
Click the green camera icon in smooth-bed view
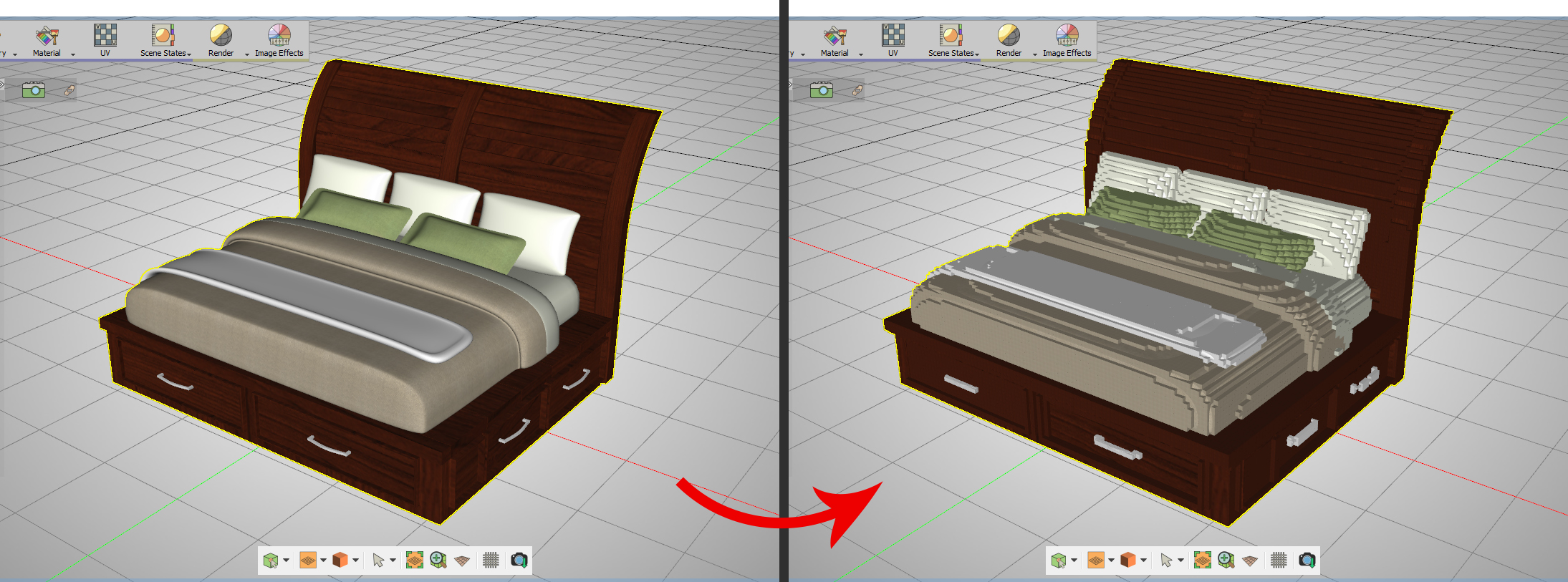tap(34, 89)
